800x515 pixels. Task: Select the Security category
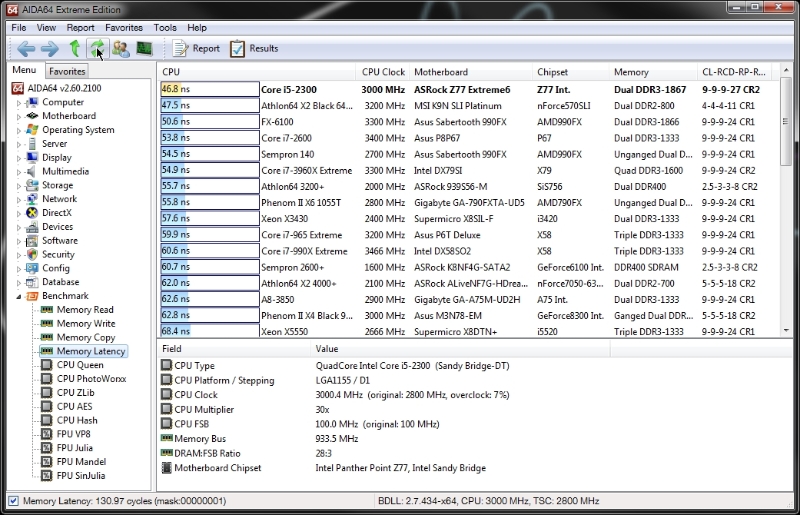click(x=58, y=254)
